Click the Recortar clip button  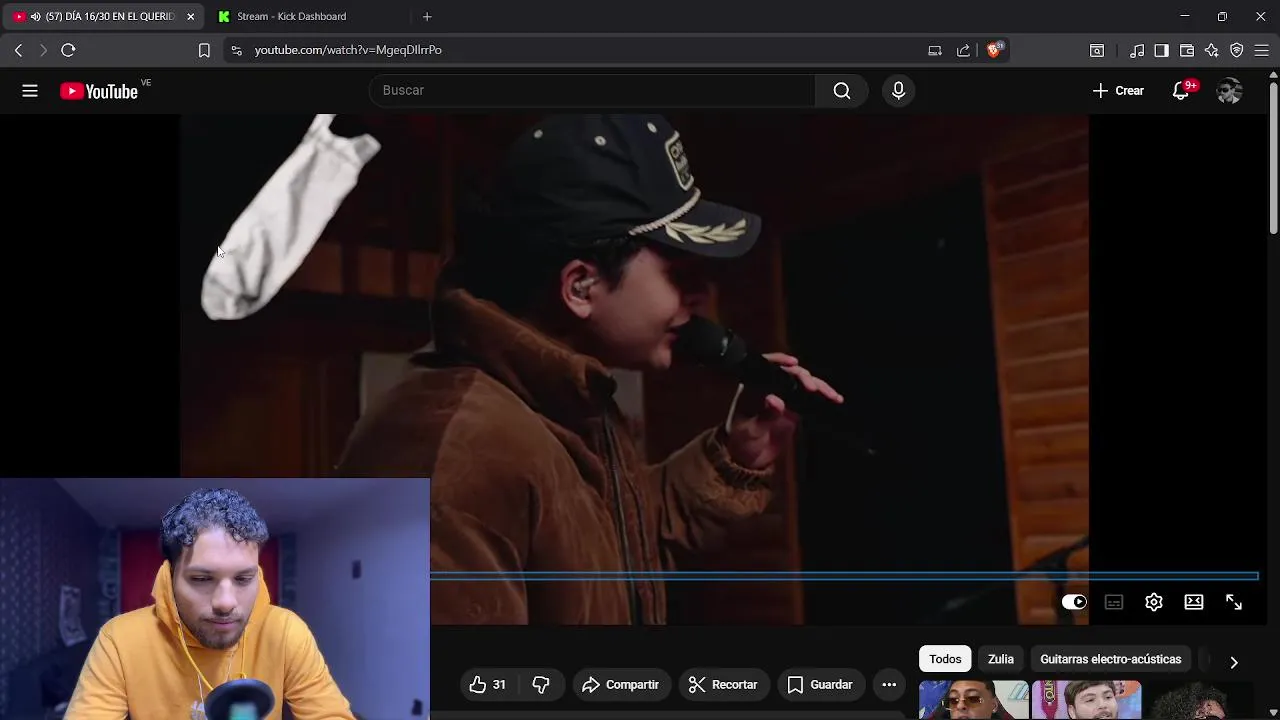pyautogui.click(x=723, y=685)
